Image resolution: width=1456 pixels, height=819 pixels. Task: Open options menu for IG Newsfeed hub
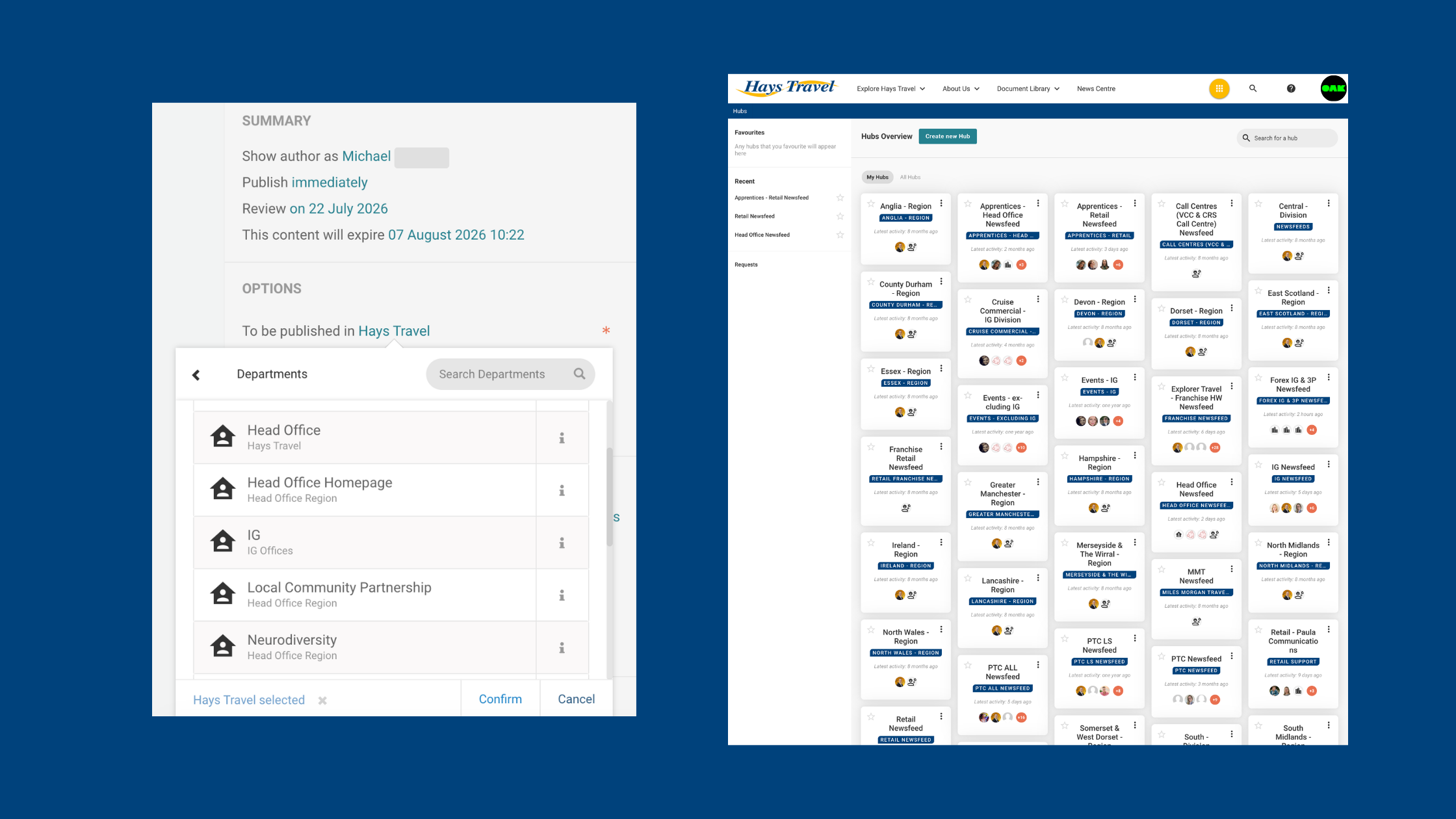1329,464
